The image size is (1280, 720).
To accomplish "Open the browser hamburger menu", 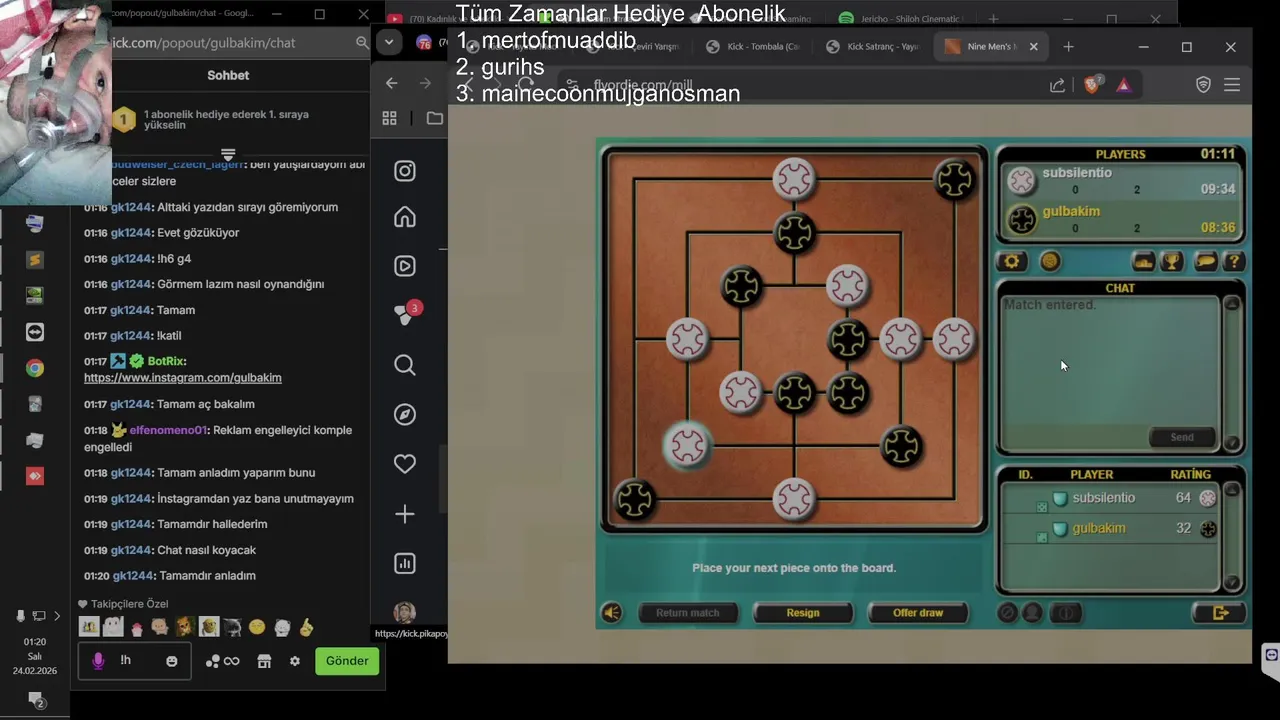I will pyautogui.click(x=1232, y=85).
